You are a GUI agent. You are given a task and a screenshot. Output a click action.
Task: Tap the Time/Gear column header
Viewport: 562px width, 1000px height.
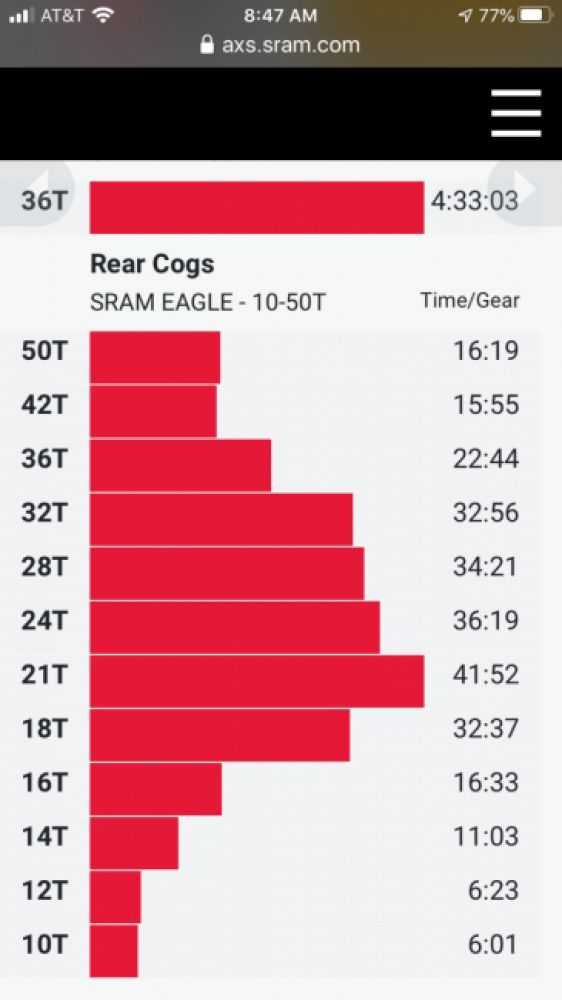pos(470,300)
